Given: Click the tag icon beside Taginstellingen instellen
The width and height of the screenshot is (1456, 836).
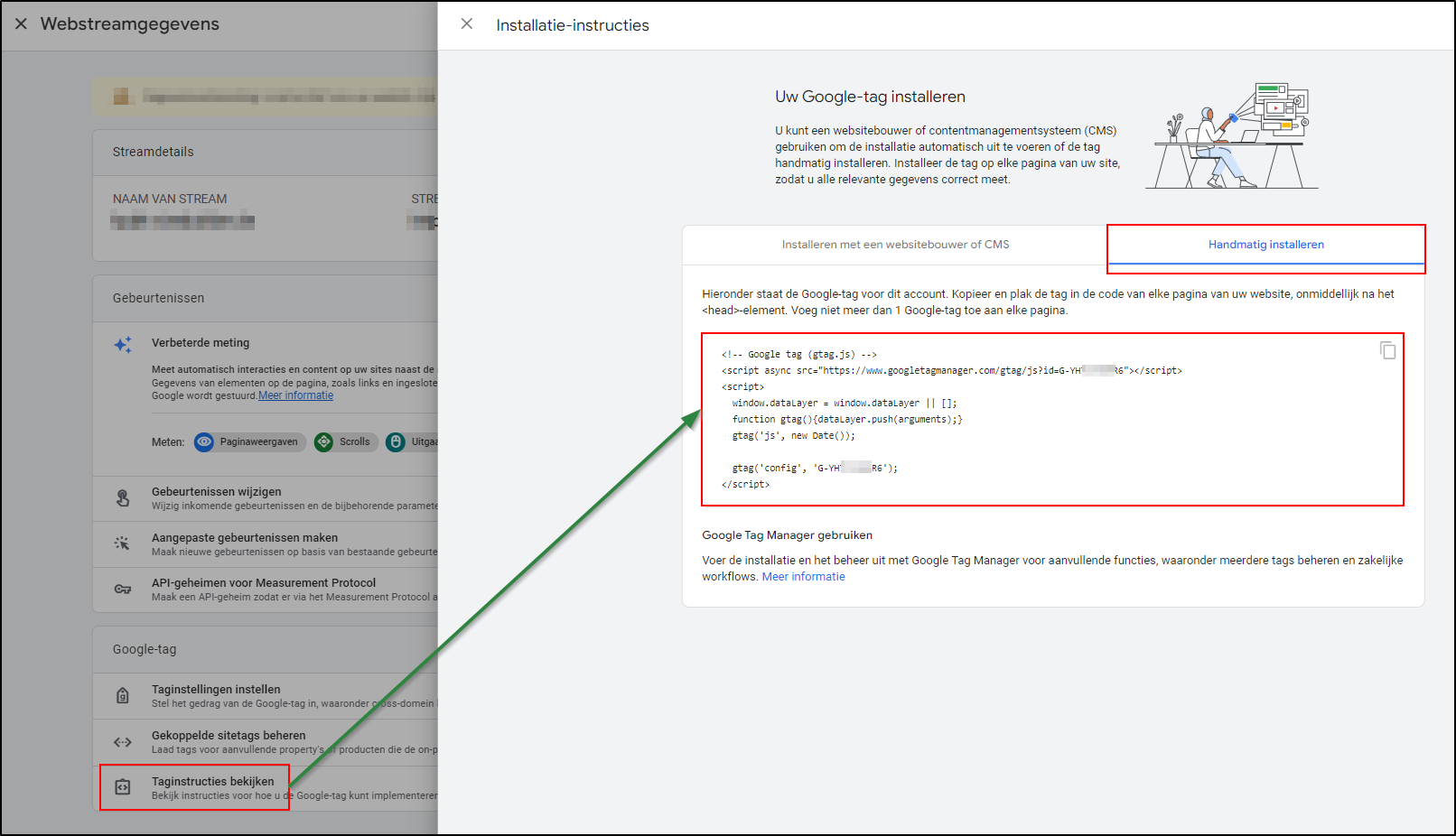Looking at the screenshot, I should [x=122, y=694].
